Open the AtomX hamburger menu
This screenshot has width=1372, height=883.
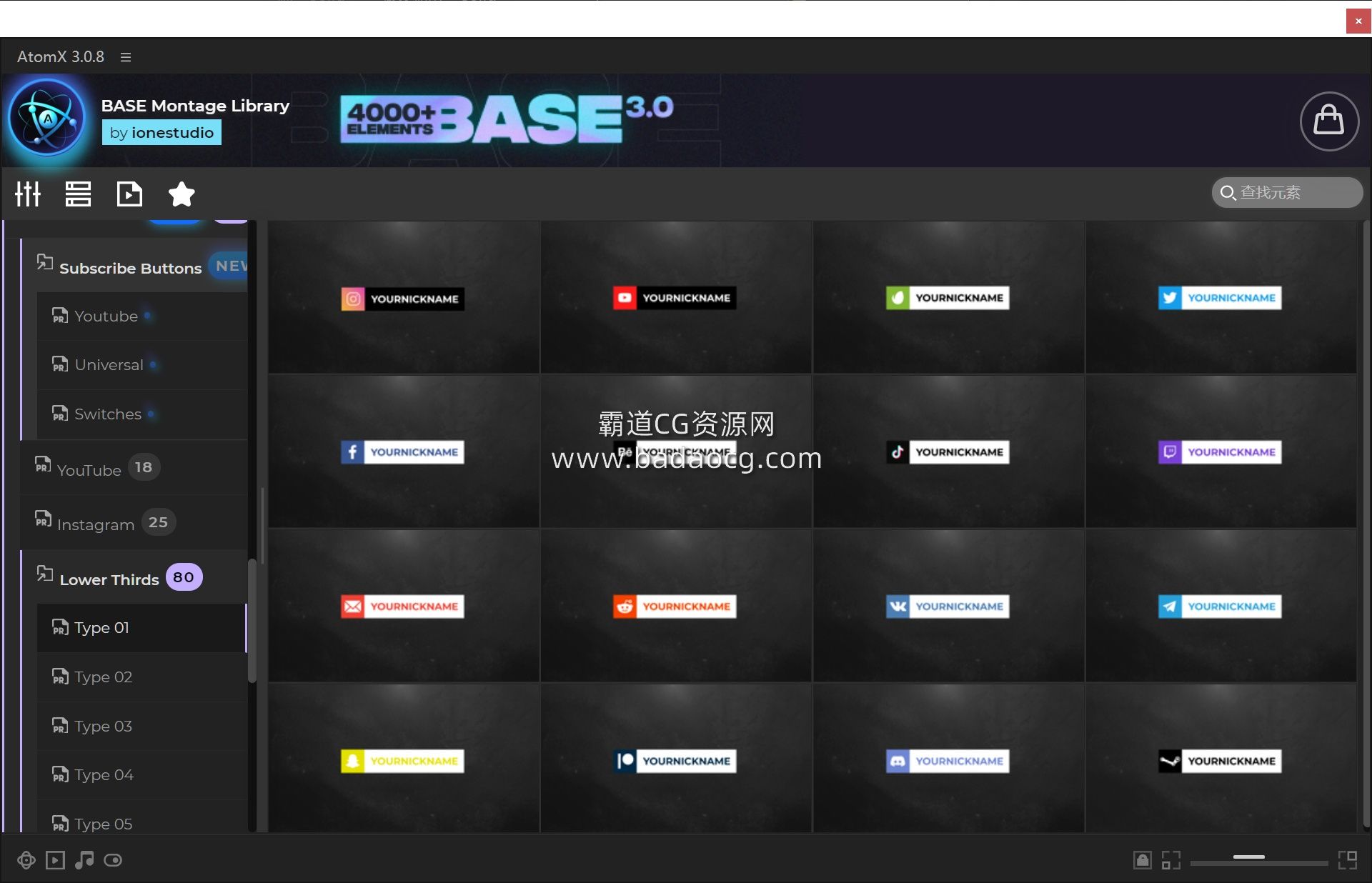point(126,57)
